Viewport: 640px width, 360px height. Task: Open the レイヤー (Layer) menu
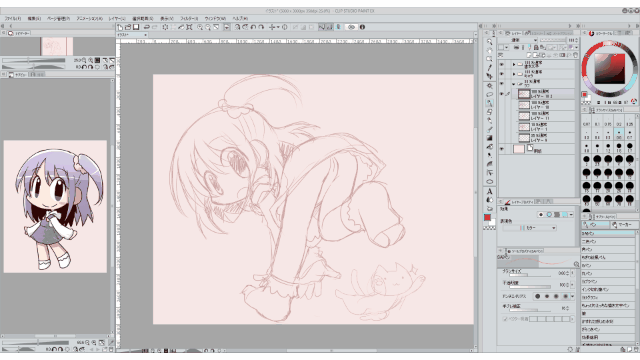(117, 18)
